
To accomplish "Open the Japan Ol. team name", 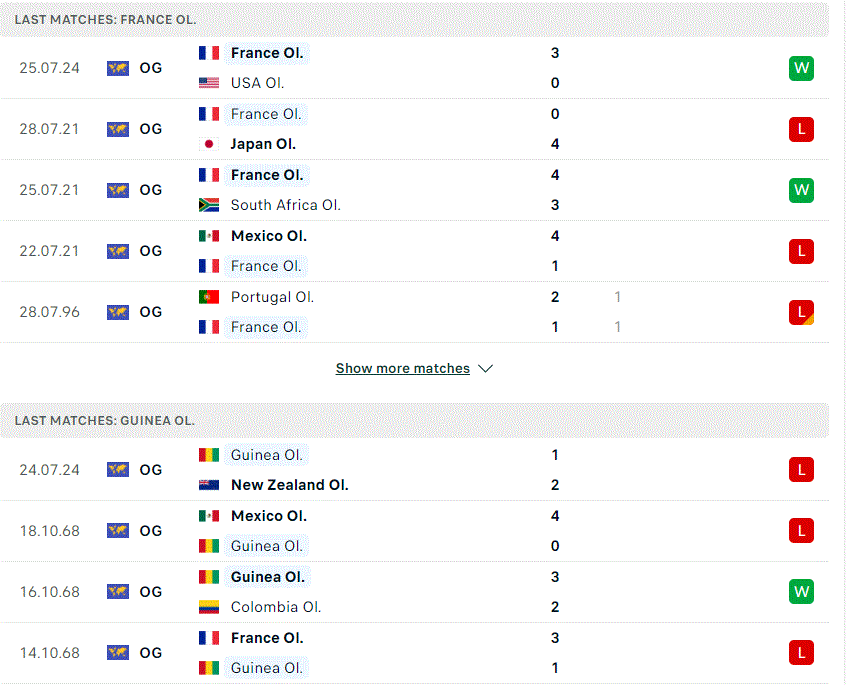I will tap(263, 144).
